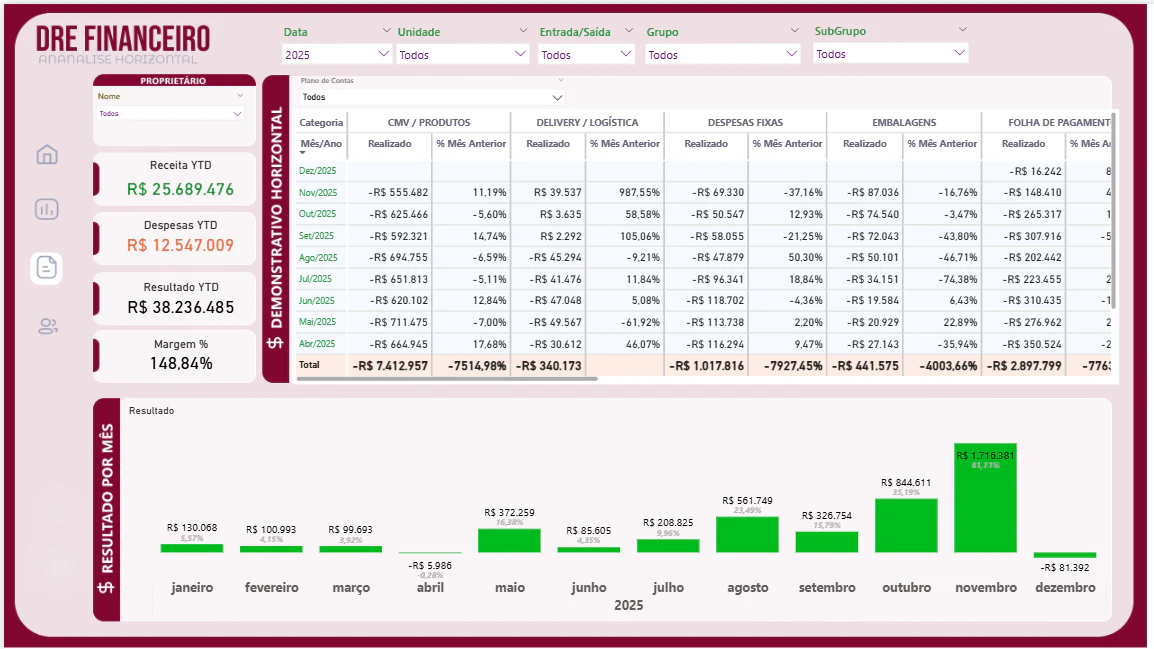1154x649 pixels.
Task: Click the dezembro axis label in the chart
Action: tap(1065, 587)
